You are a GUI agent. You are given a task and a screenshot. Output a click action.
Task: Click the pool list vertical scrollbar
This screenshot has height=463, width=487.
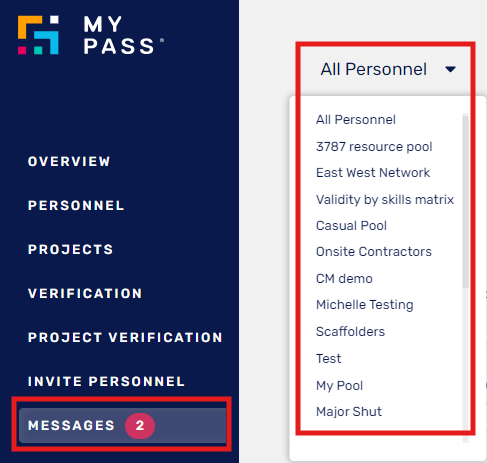(x=465, y=201)
